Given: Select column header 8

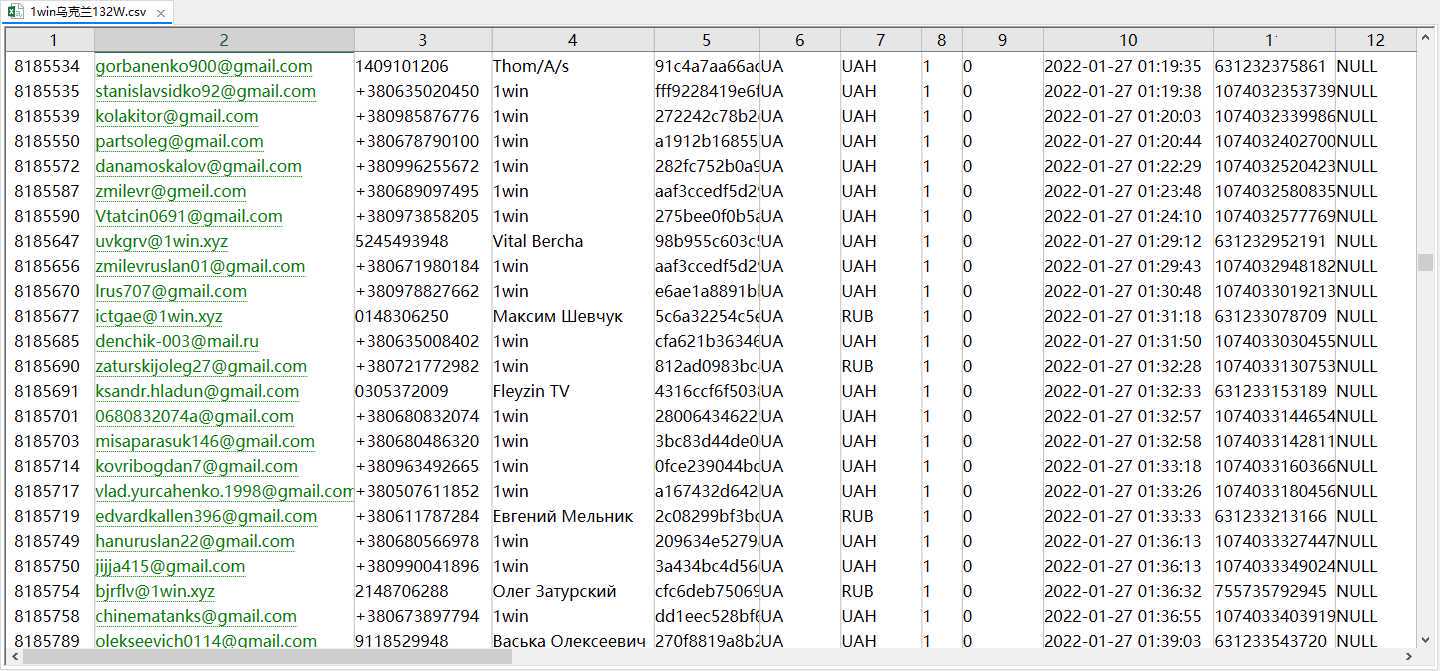Looking at the screenshot, I should [x=942, y=40].
